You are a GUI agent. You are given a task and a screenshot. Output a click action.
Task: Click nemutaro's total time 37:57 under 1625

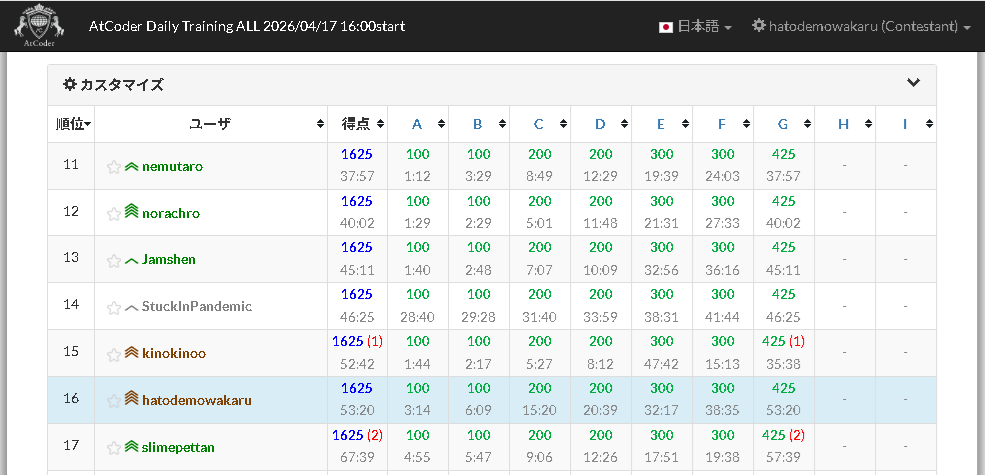click(357, 177)
